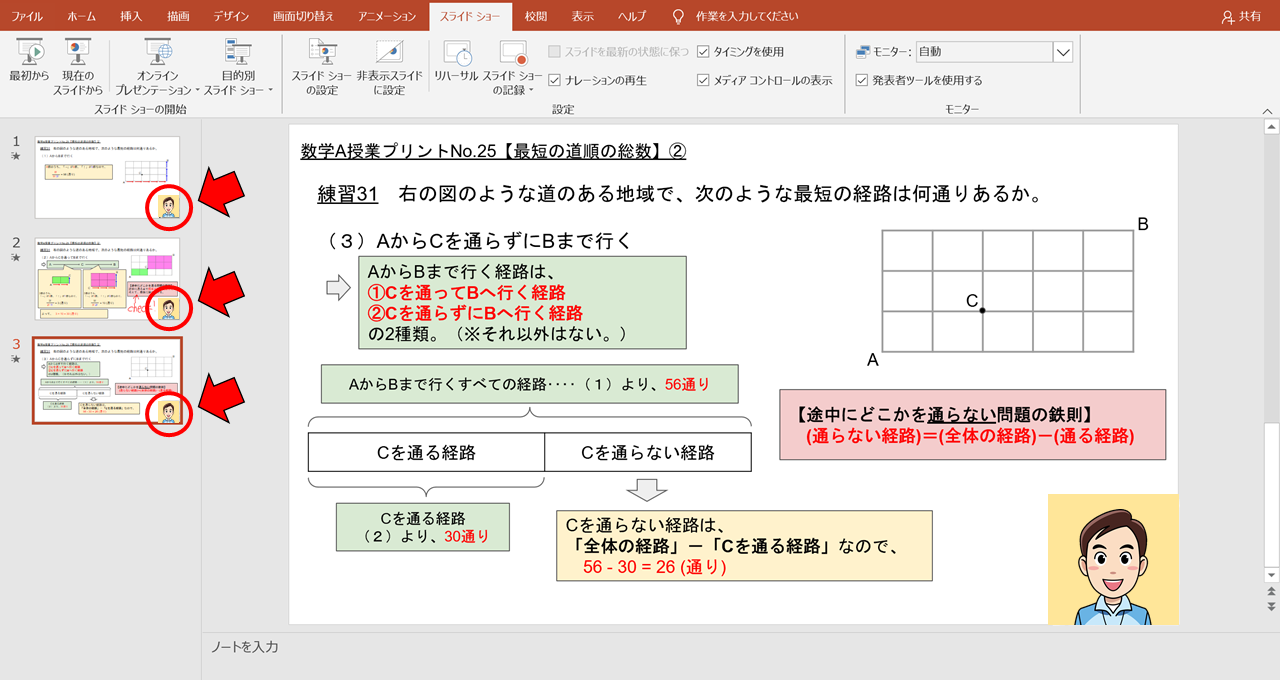Click the スライド ショーの記録 record icon
Screen dimensions: 1280x680
pos(512,52)
